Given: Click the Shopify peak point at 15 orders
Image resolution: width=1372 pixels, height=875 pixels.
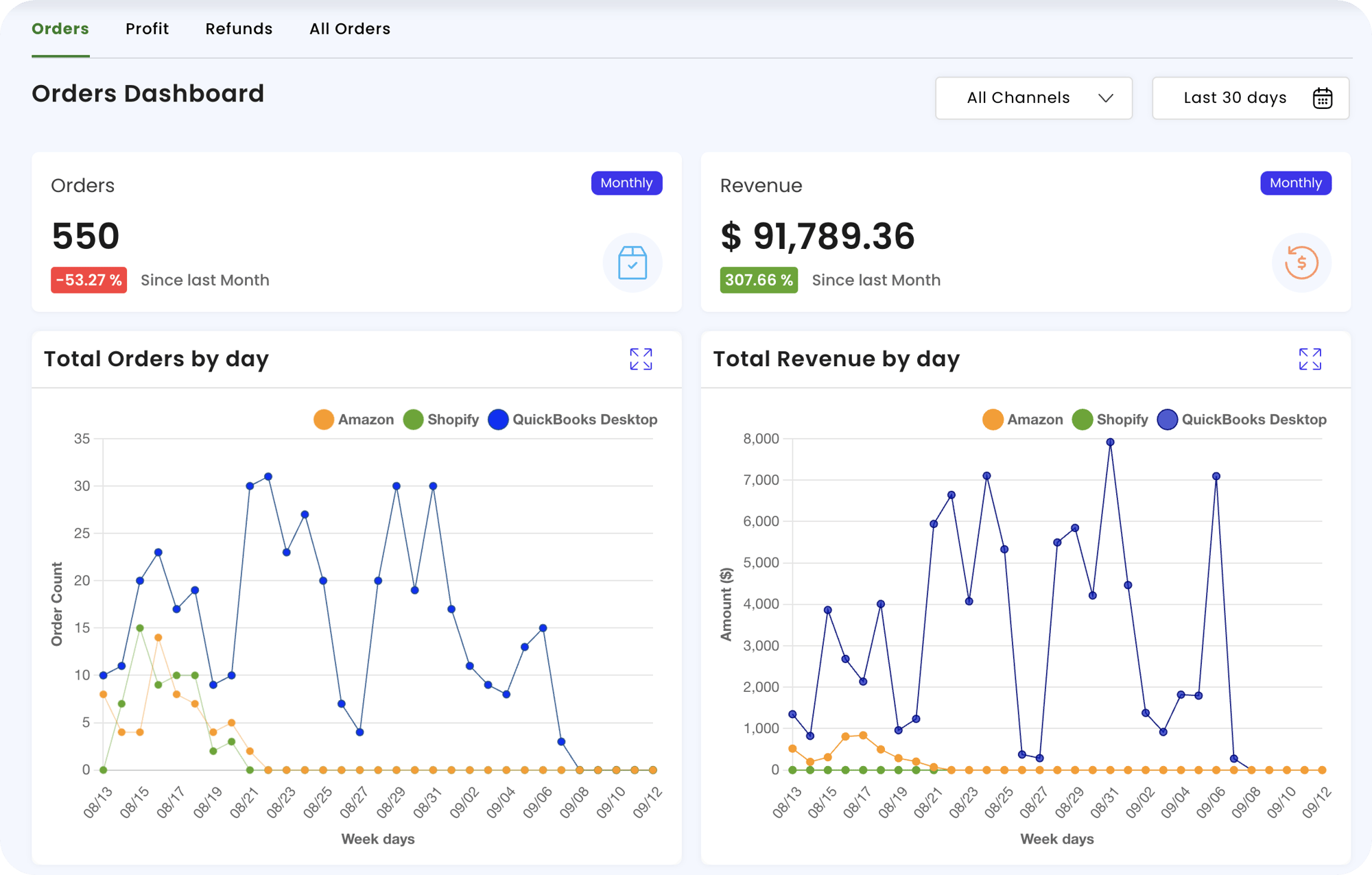Looking at the screenshot, I should pyautogui.click(x=140, y=628).
